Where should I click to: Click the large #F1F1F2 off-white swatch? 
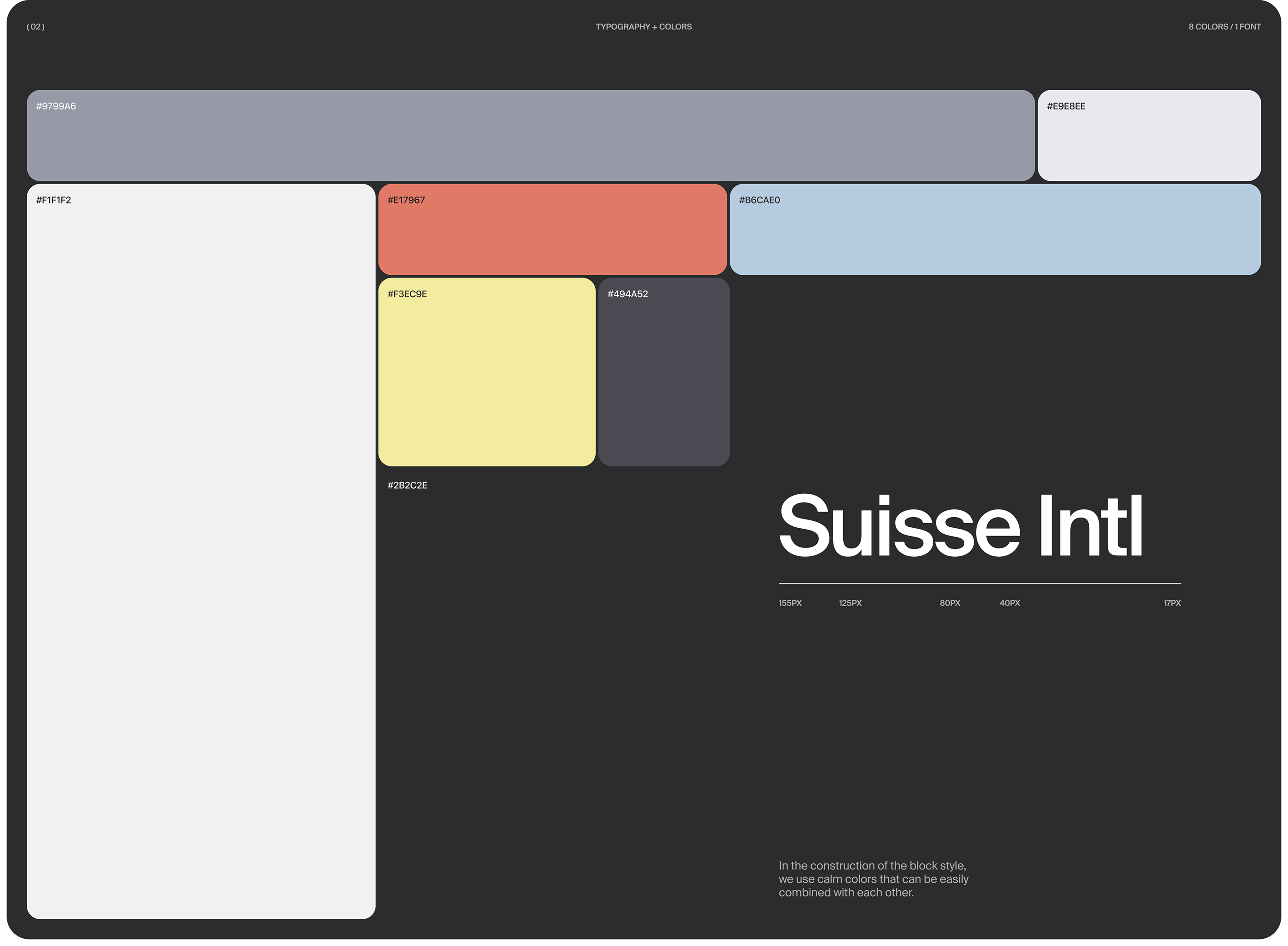click(x=201, y=551)
